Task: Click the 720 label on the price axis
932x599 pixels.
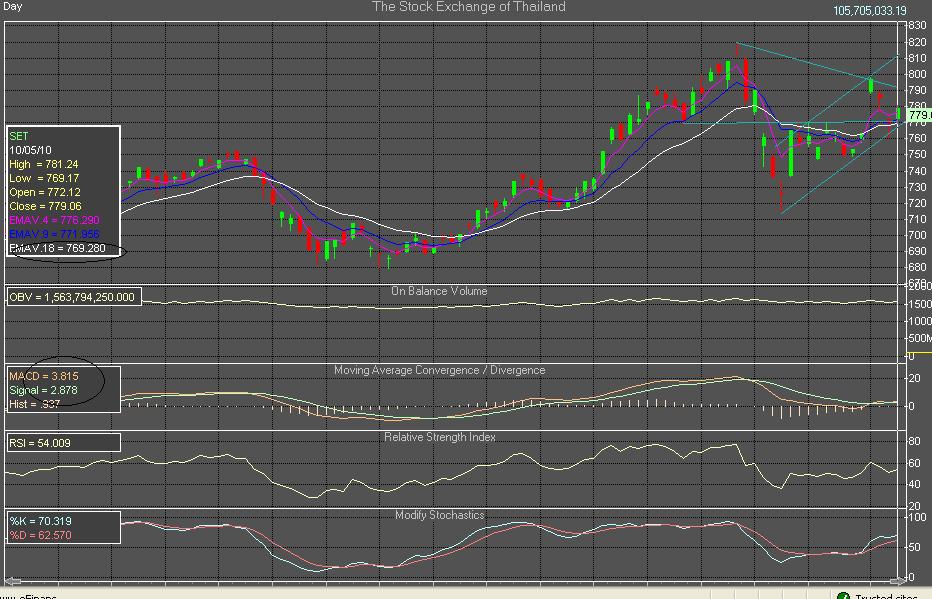Action: (918, 203)
